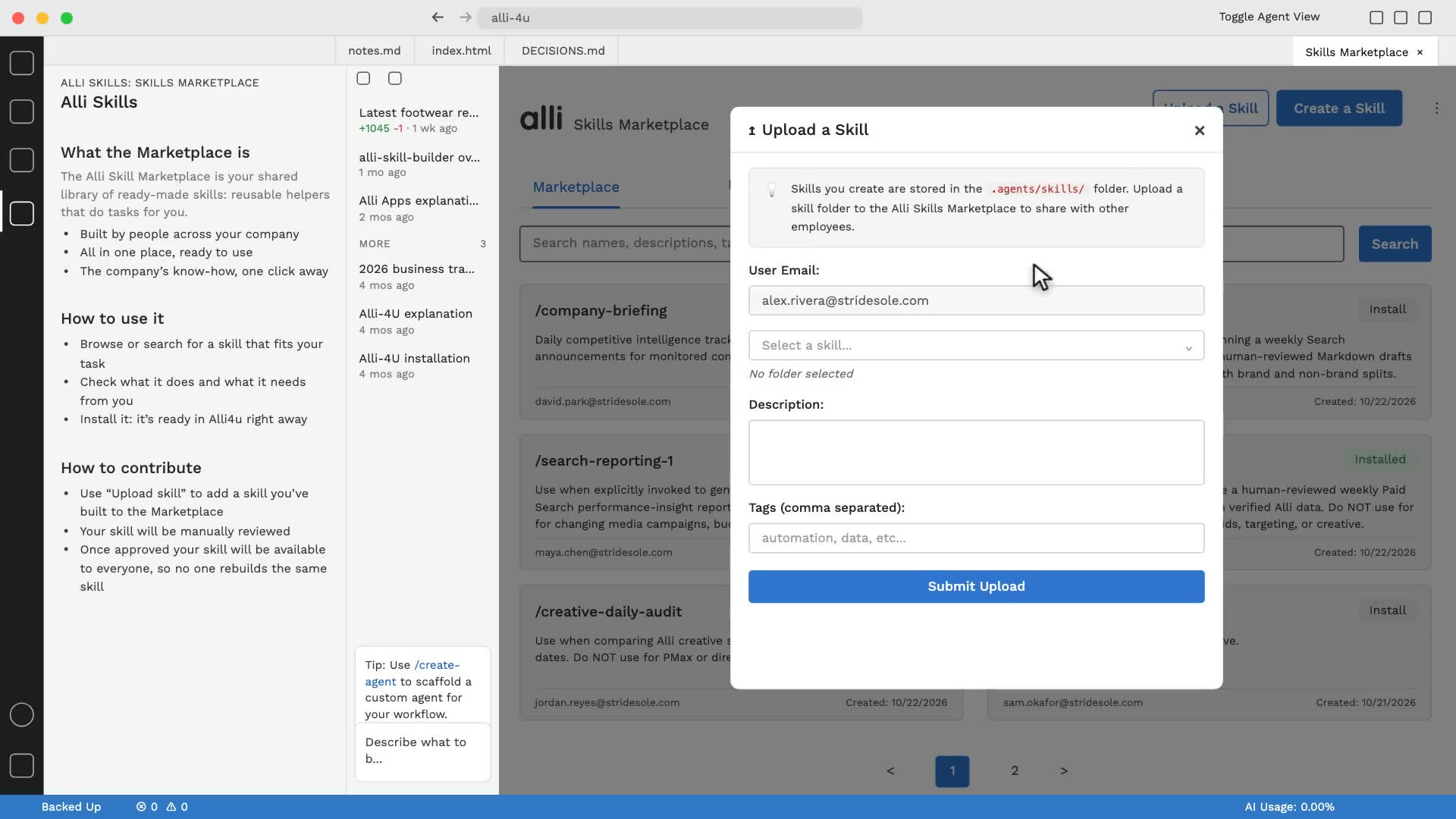Open the three-dot menu beside Create a Skill

(x=1436, y=108)
